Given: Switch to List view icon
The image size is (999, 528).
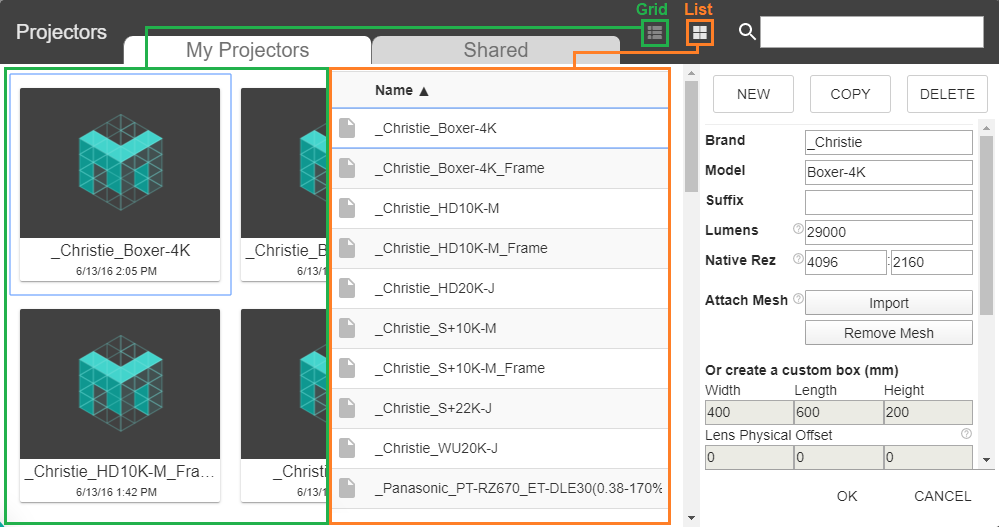Looking at the screenshot, I should click(x=700, y=33).
